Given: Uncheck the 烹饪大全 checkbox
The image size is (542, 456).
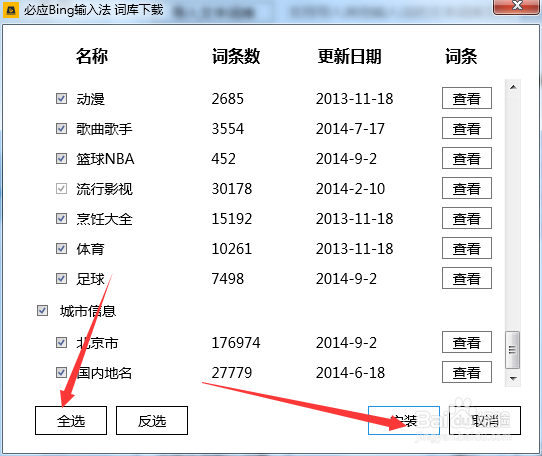Looking at the screenshot, I should (62, 218).
